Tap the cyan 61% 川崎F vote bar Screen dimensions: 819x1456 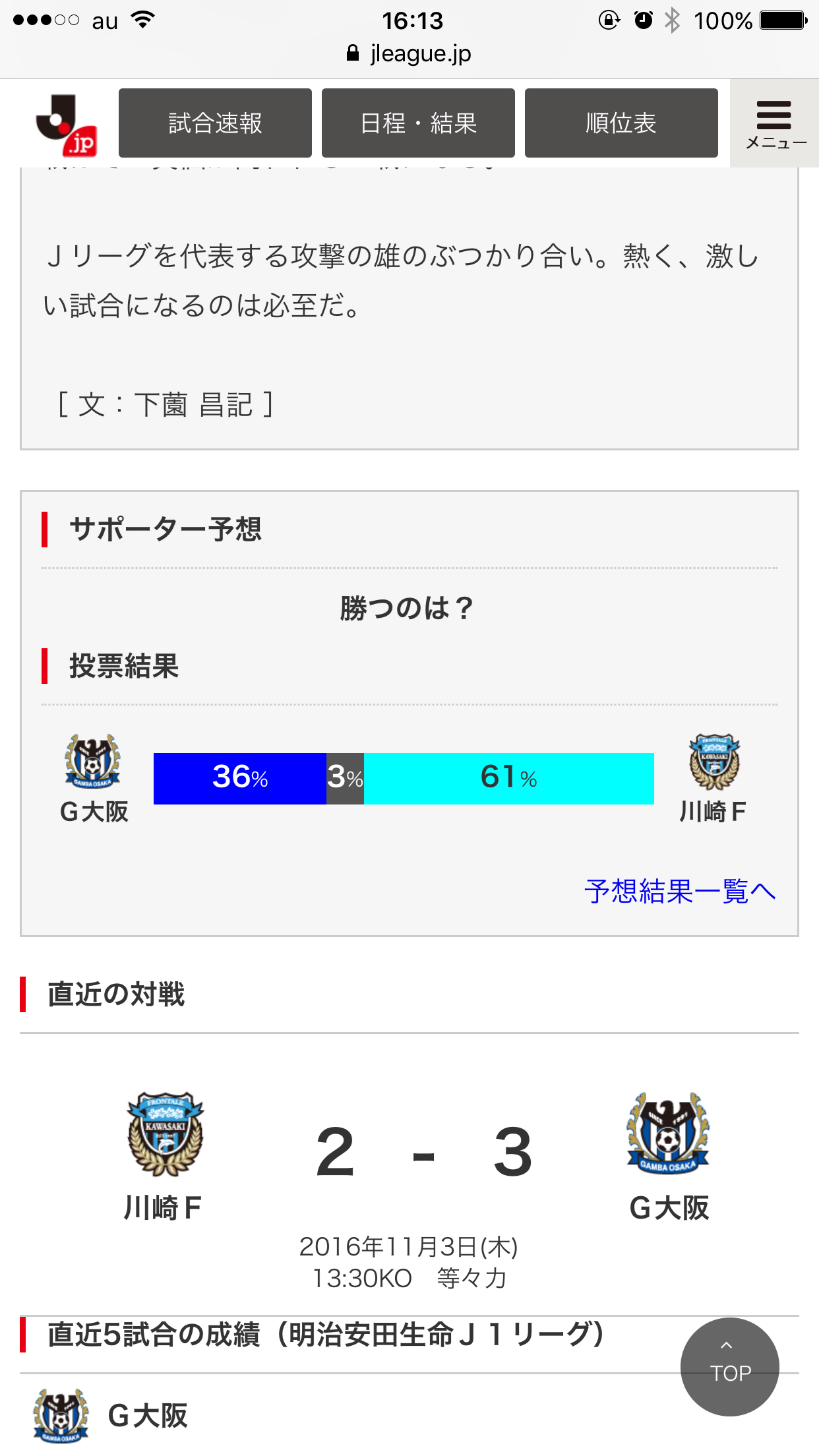click(x=508, y=778)
